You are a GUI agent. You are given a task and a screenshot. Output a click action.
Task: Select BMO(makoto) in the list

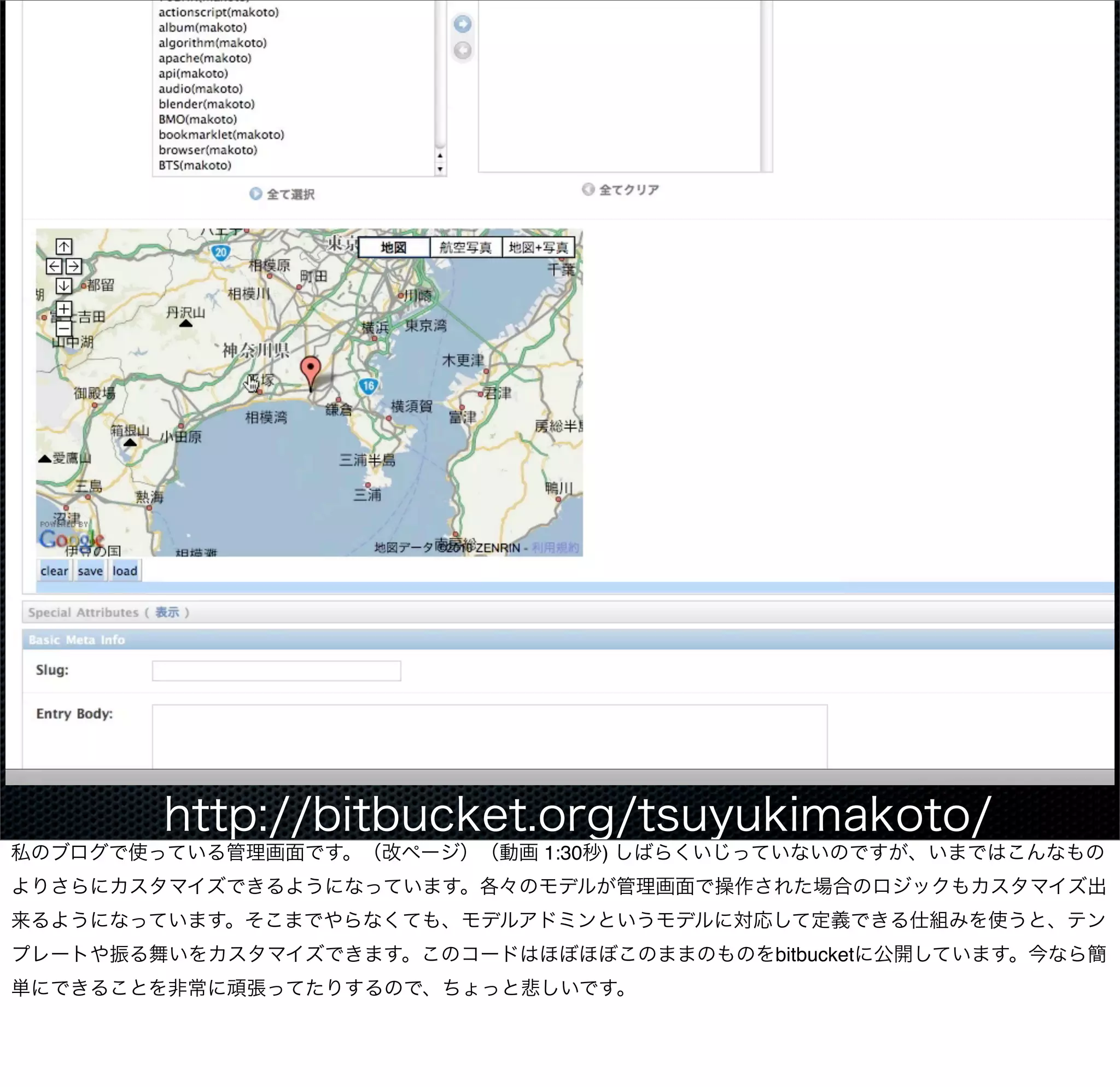coord(198,119)
